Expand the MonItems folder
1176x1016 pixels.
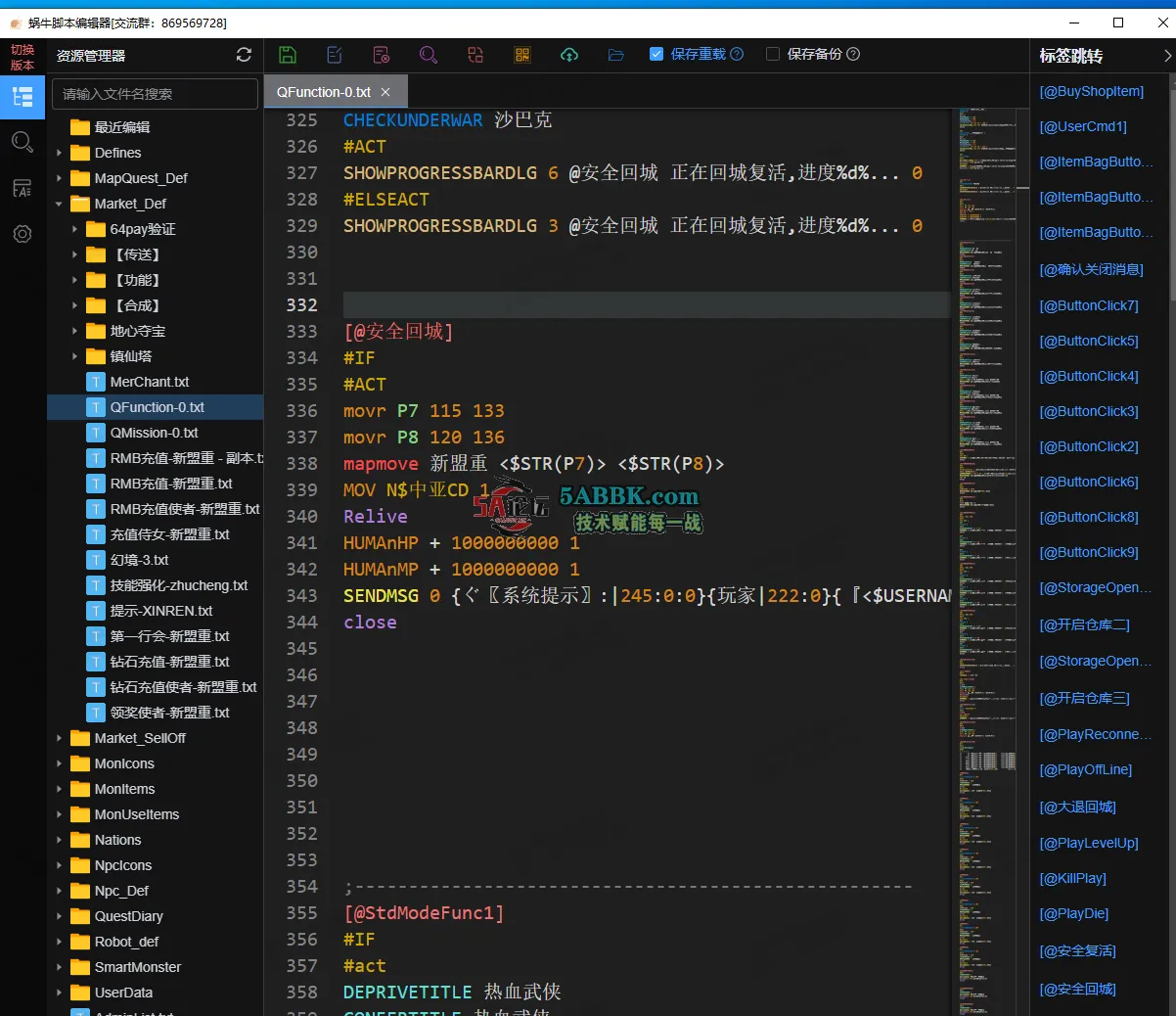click(60, 789)
